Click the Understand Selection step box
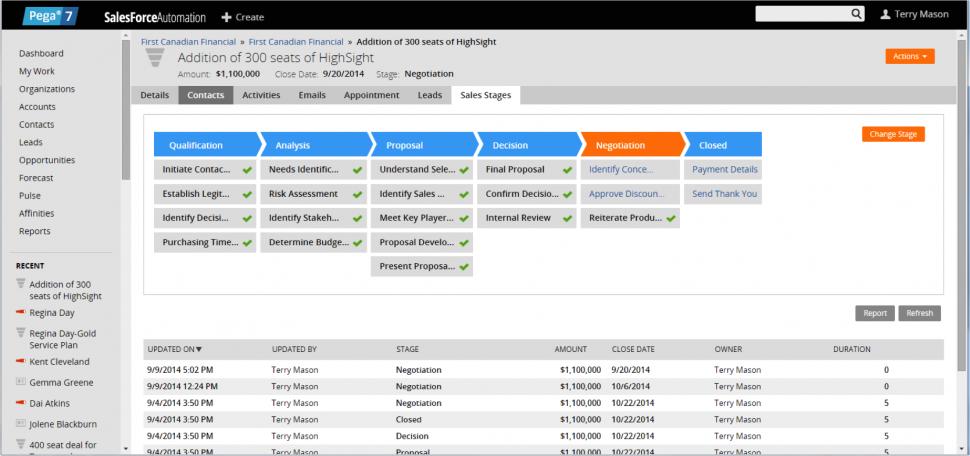 [422, 170]
